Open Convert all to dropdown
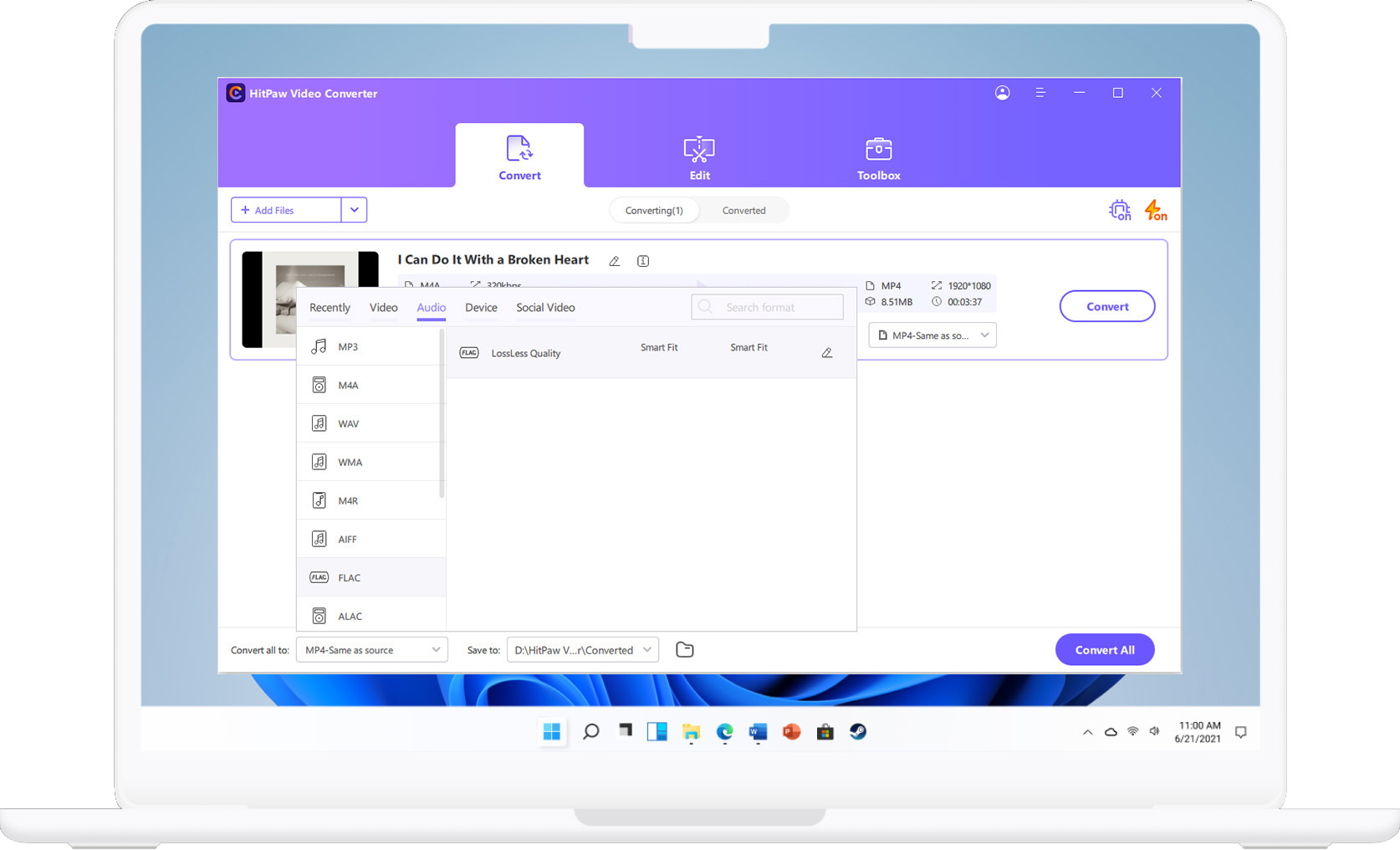 point(372,650)
